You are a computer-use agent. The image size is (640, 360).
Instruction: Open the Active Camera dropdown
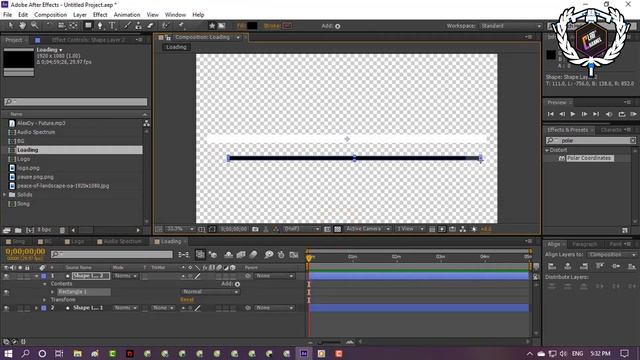(x=367, y=229)
